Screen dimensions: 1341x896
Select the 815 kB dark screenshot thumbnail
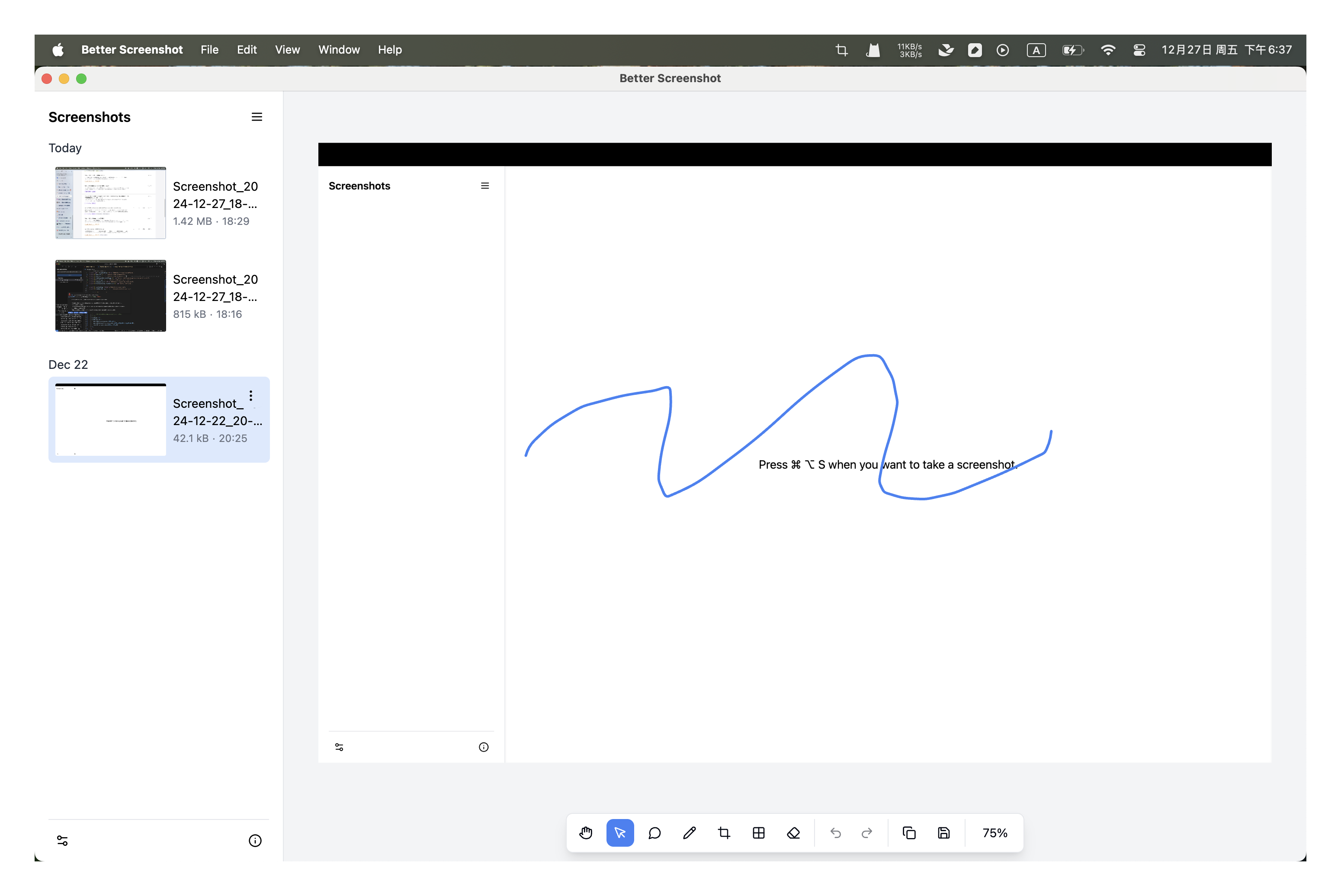tap(110, 295)
